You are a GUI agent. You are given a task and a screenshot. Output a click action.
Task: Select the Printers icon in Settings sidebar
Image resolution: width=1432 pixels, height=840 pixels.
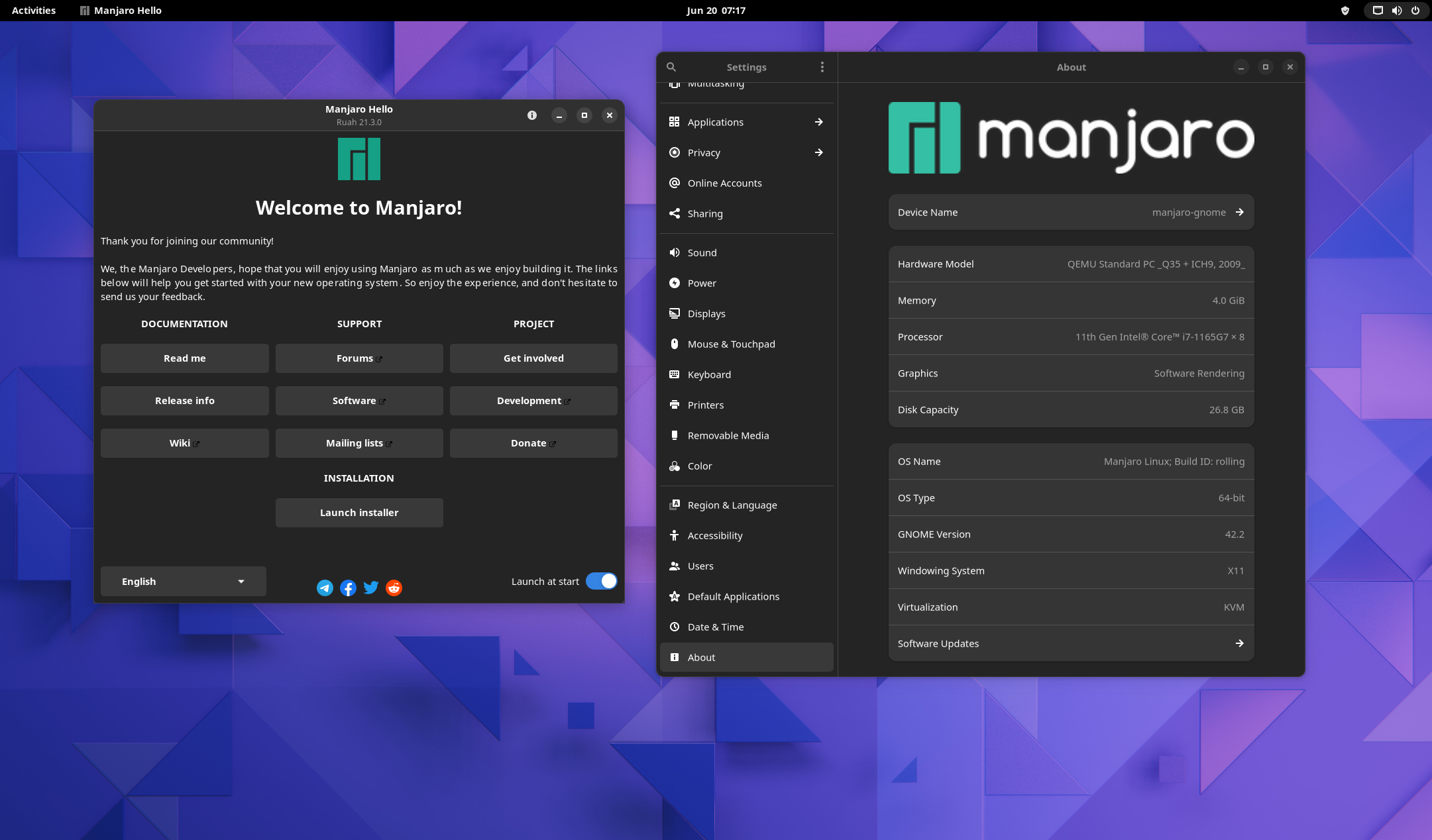tap(675, 405)
